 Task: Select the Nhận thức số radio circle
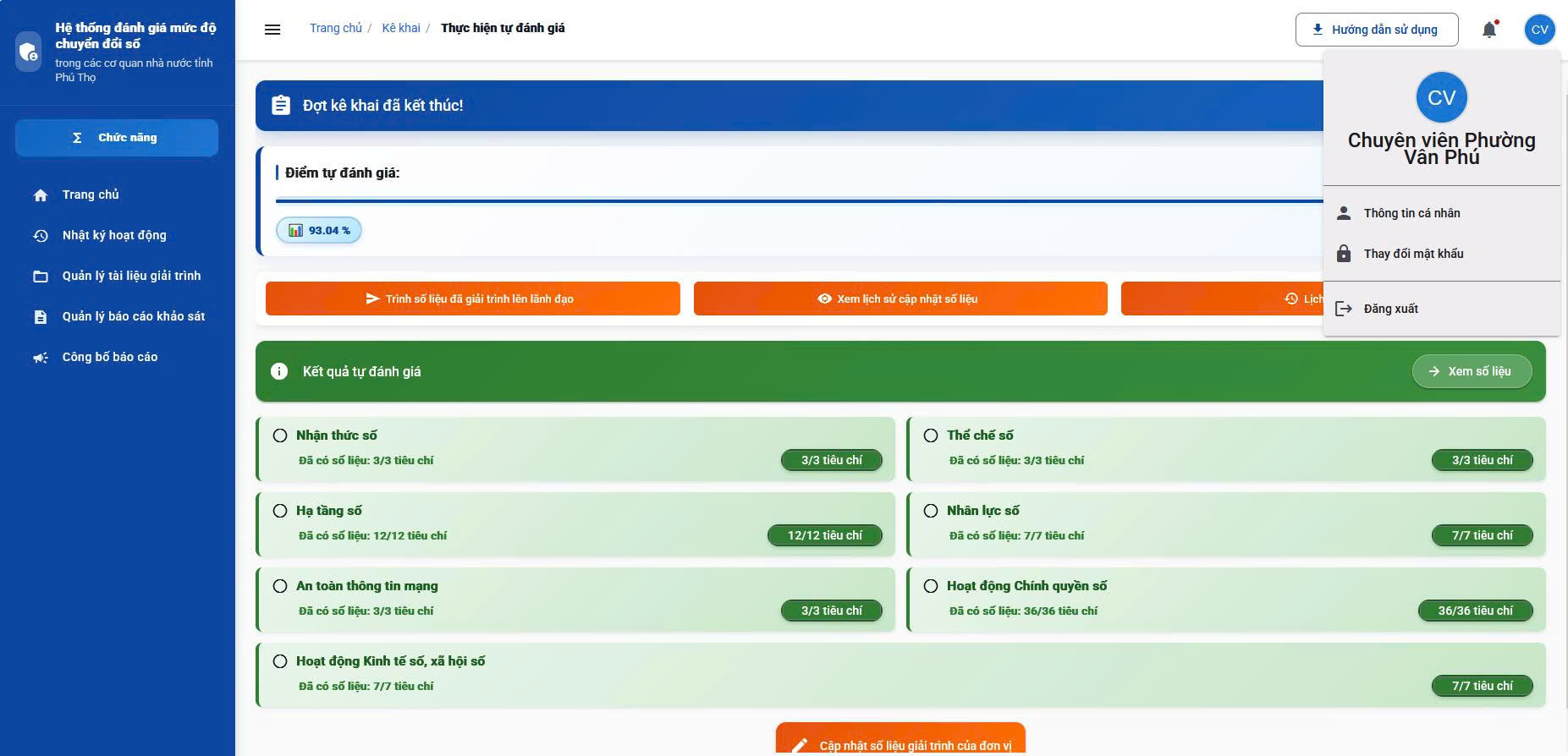(x=280, y=436)
